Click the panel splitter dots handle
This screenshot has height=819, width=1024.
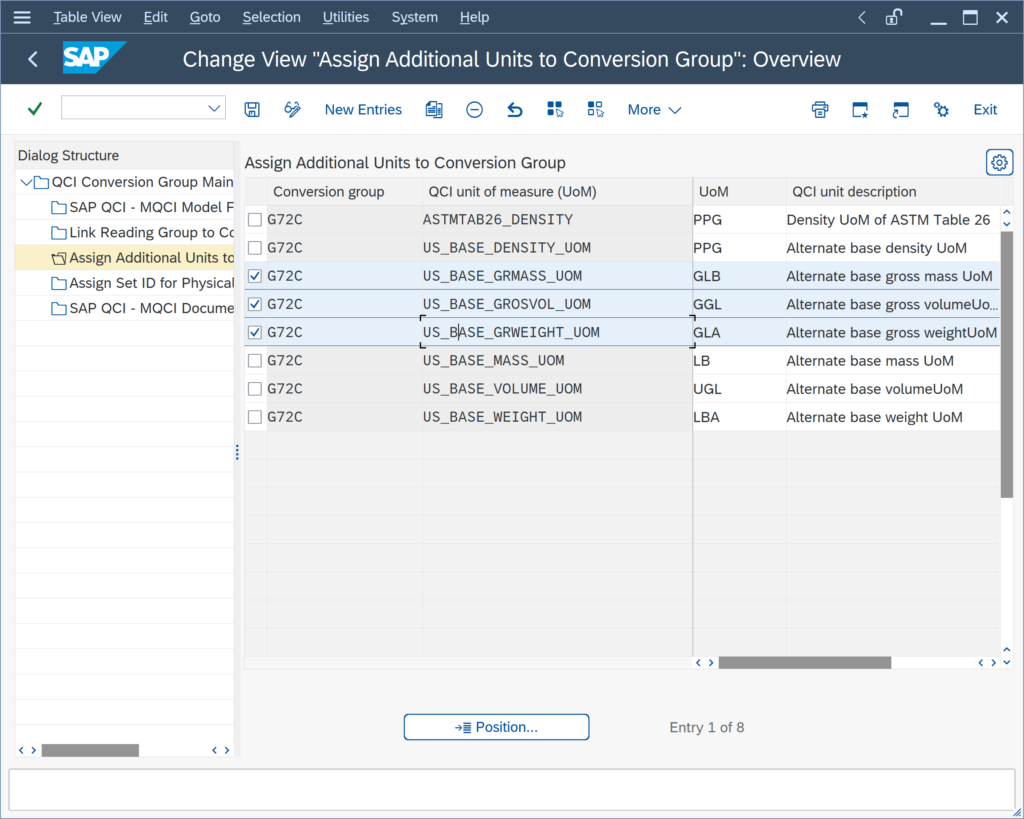(x=237, y=452)
